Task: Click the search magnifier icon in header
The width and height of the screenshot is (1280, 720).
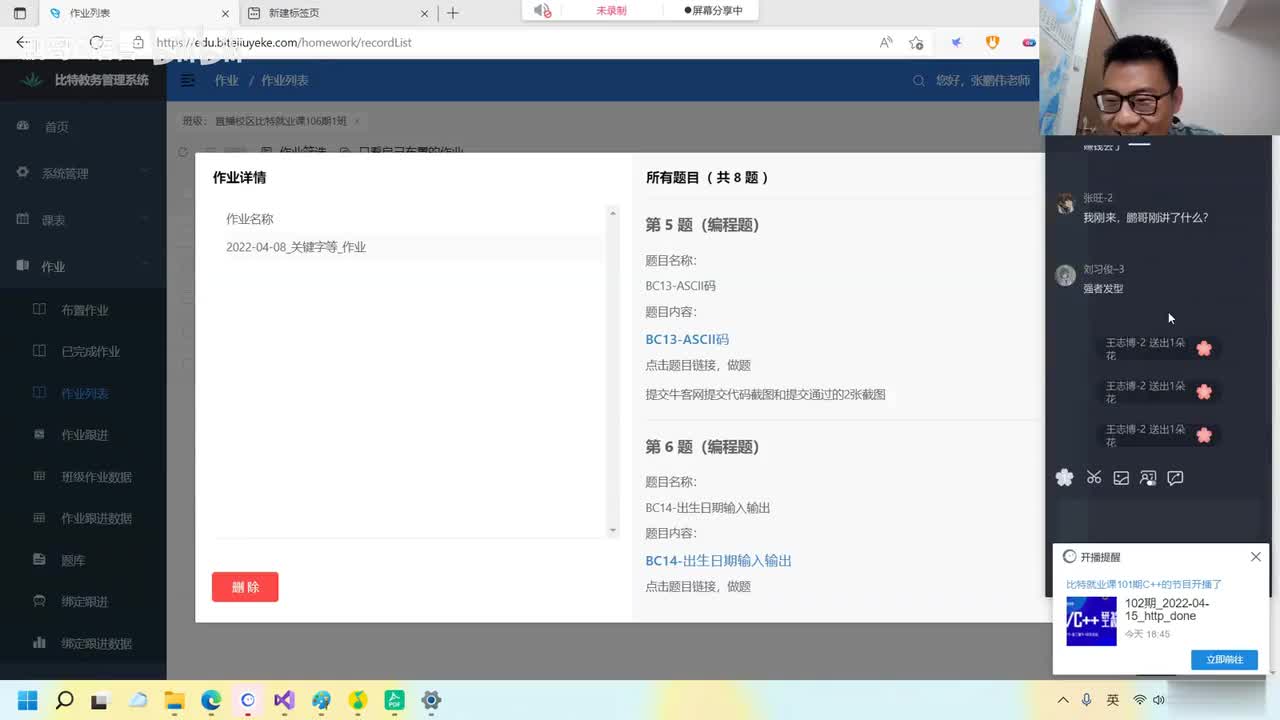Action: coord(918,80)
